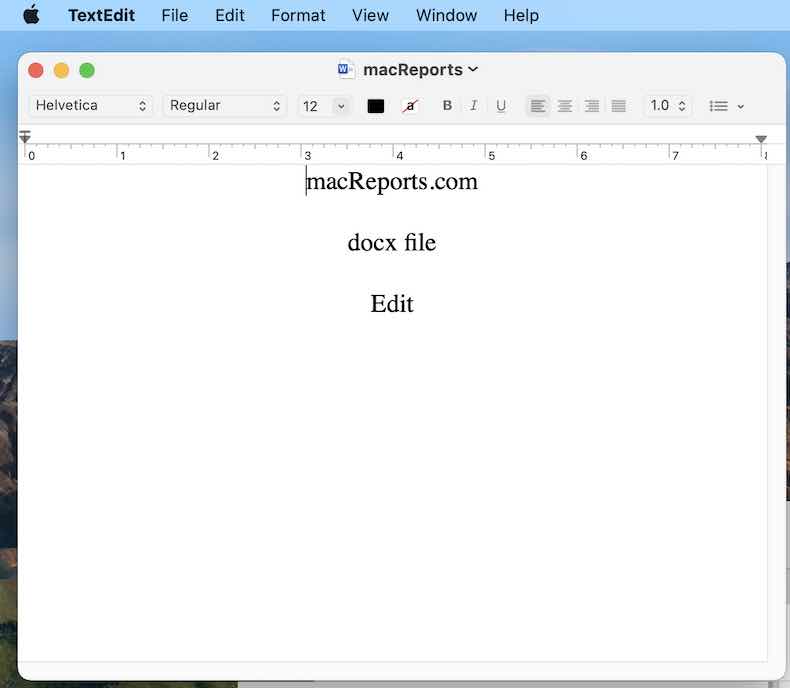Open the Window menu
This screenshot has width=790, height=688.
pos(446,15)
